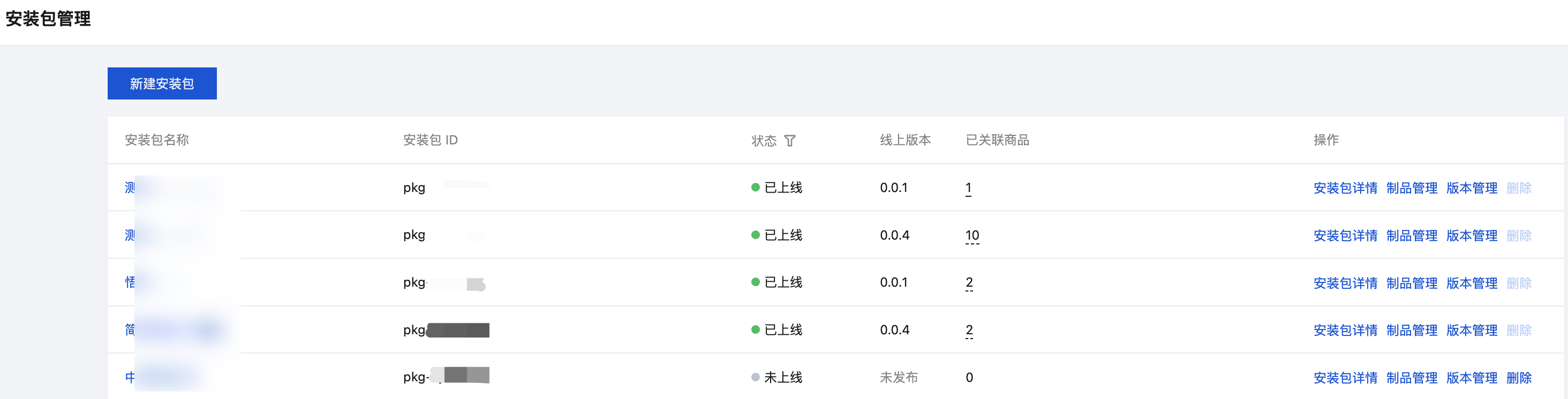The height and width of the screenshot is (399, 1568).
Task: Click the first package name starting with 测
Action: tap(130, 188)
